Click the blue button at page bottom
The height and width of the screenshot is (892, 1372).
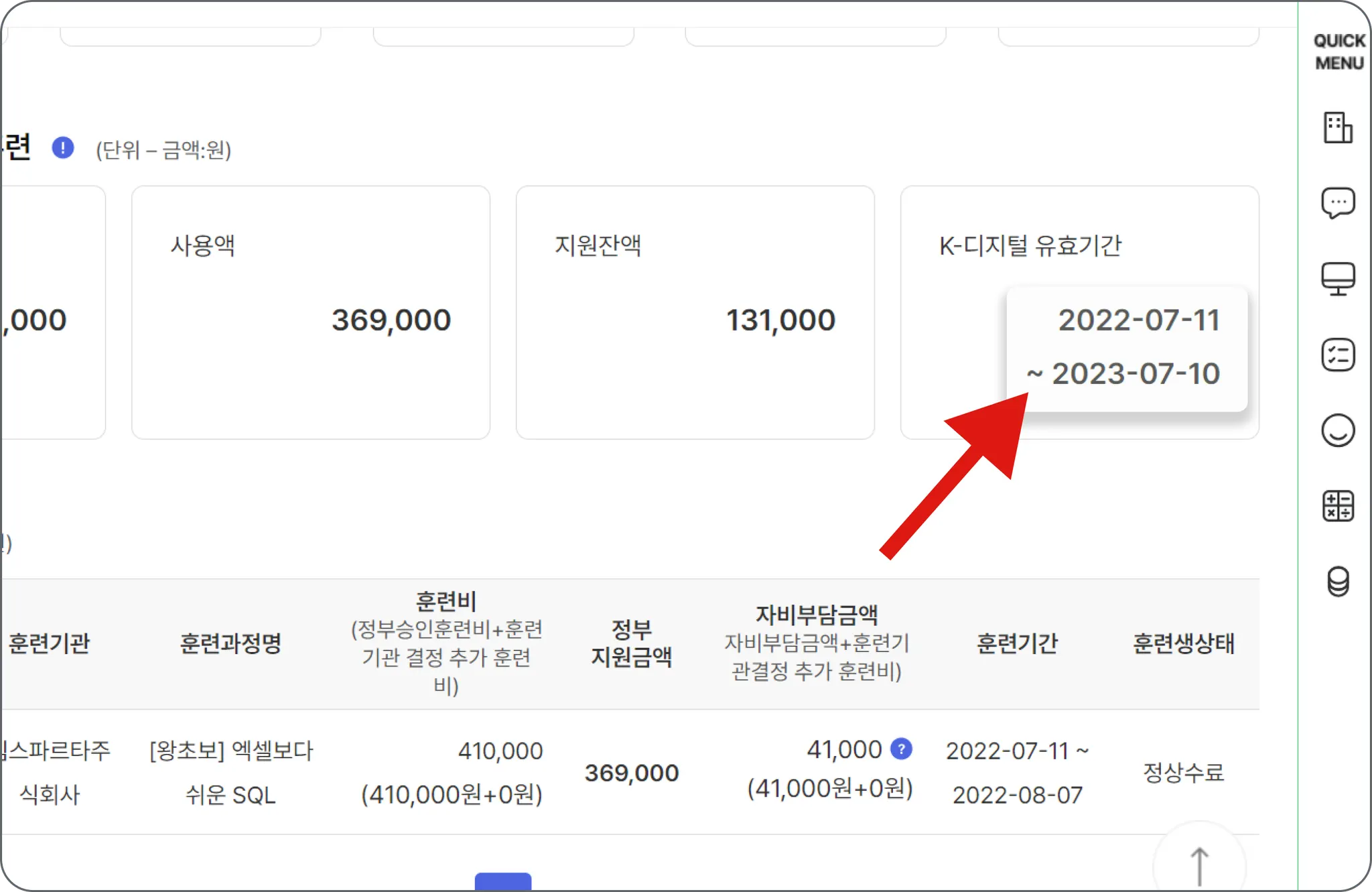(x=503, y=881)
